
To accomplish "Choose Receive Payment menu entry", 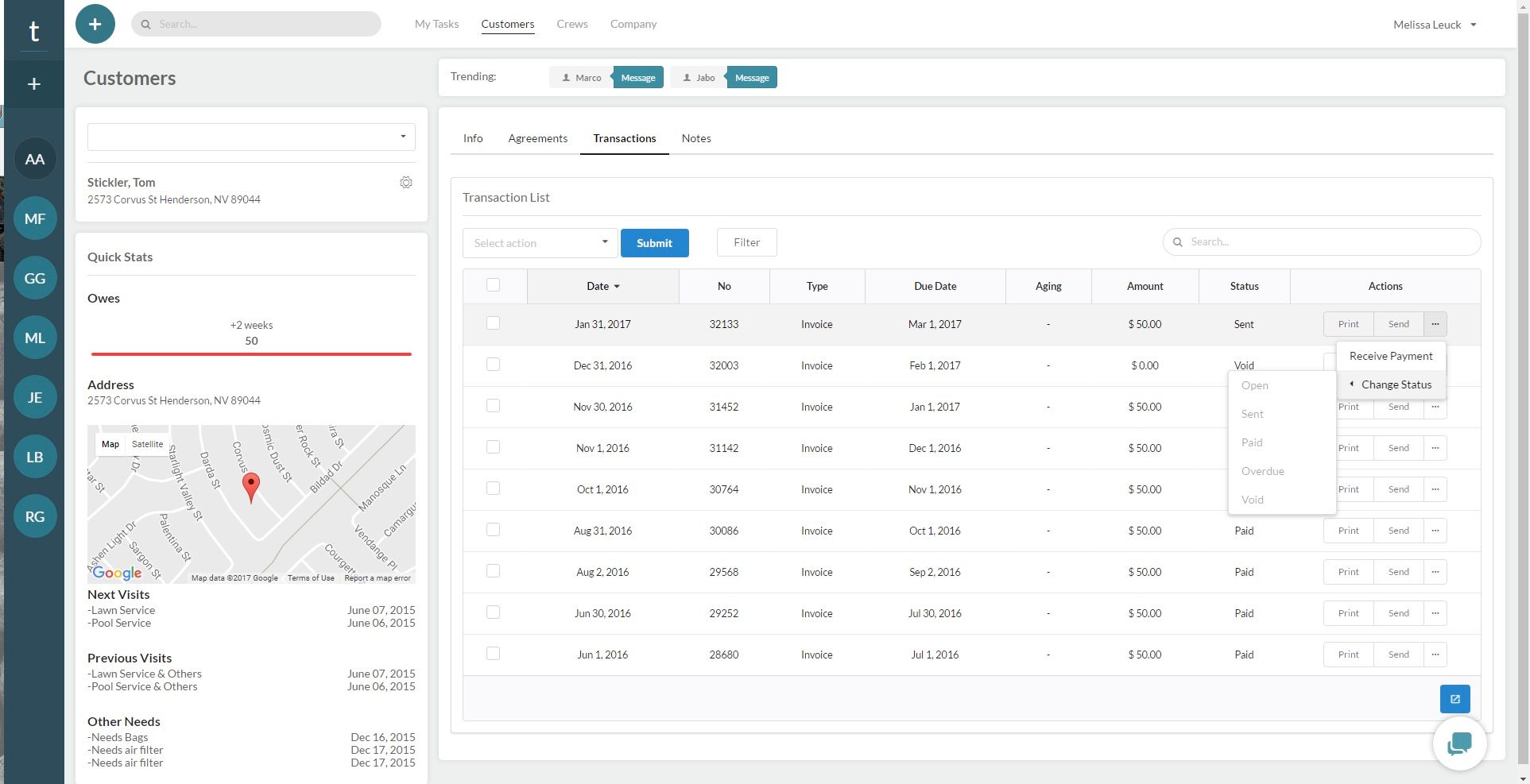I will tap(1391, 356).
